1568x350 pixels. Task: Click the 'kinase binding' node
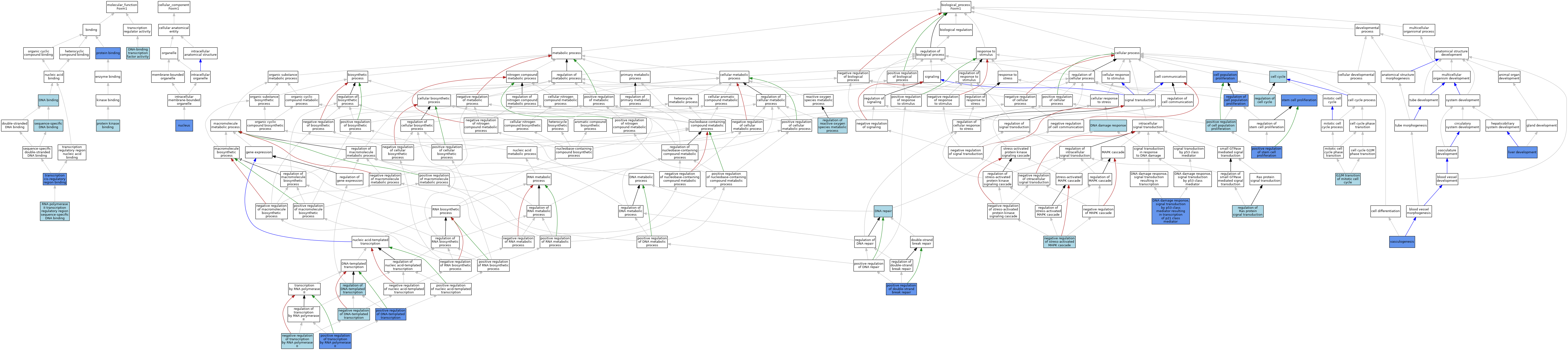108,100
